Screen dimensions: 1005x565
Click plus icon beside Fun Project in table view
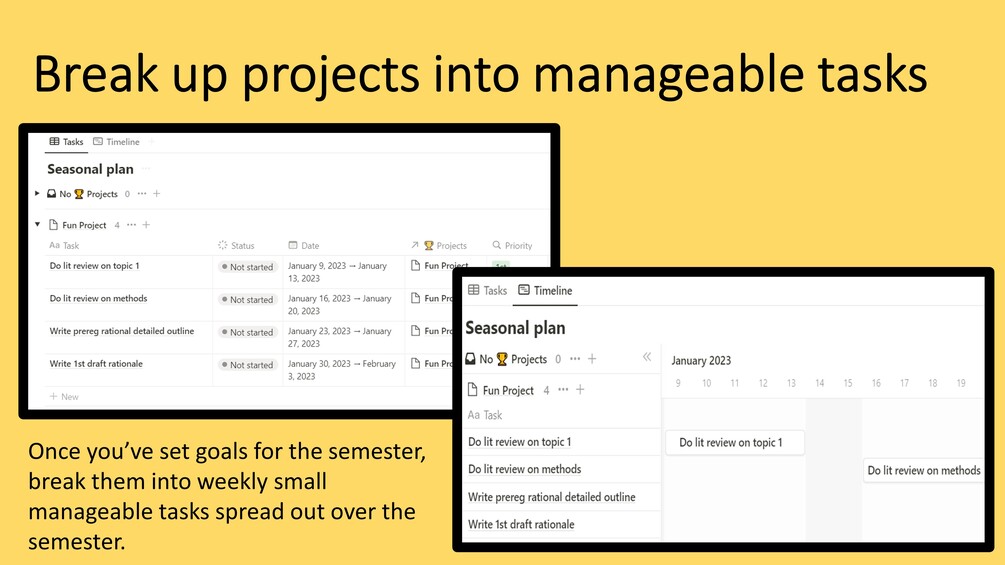146,225
